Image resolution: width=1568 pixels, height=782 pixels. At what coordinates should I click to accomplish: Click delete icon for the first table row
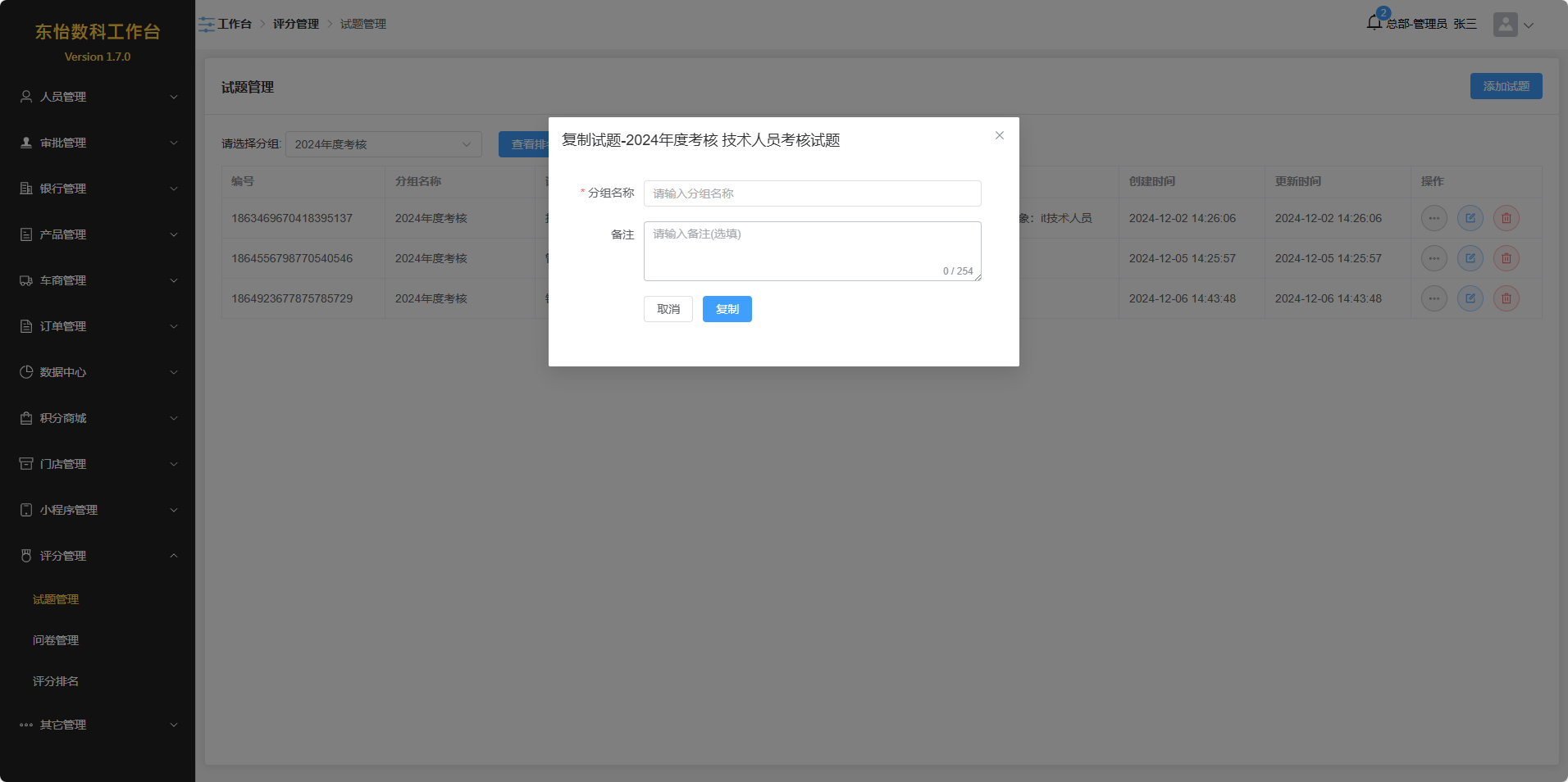[1506, 218]
